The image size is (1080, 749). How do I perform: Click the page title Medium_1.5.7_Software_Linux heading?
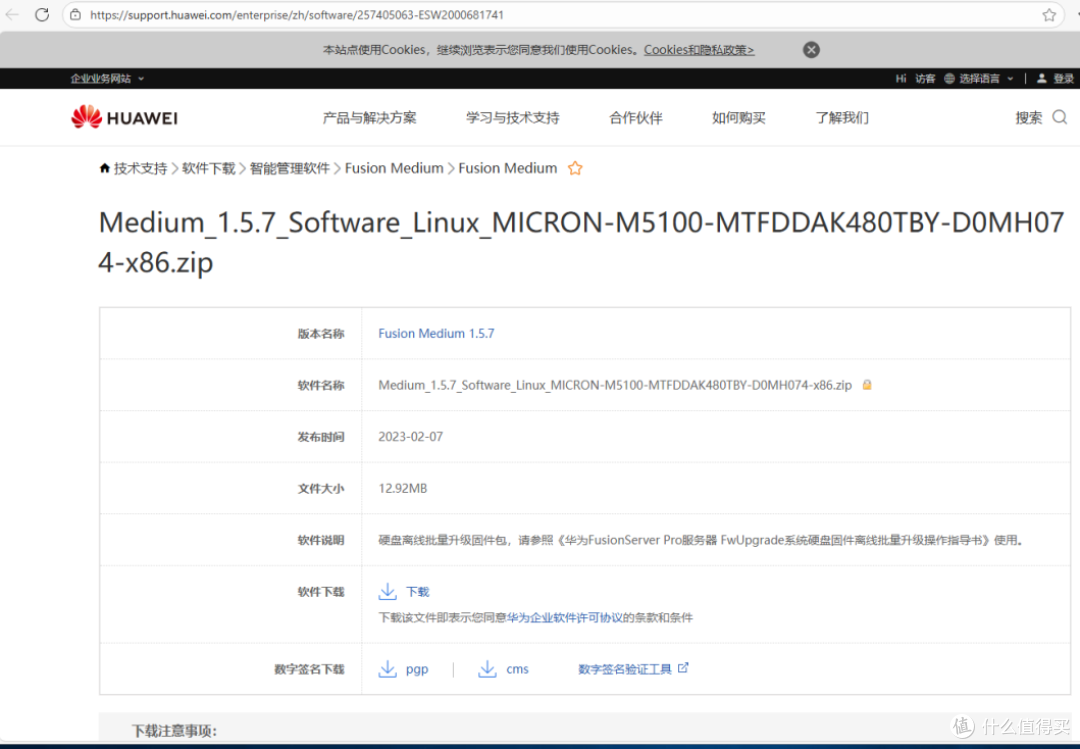581,242
